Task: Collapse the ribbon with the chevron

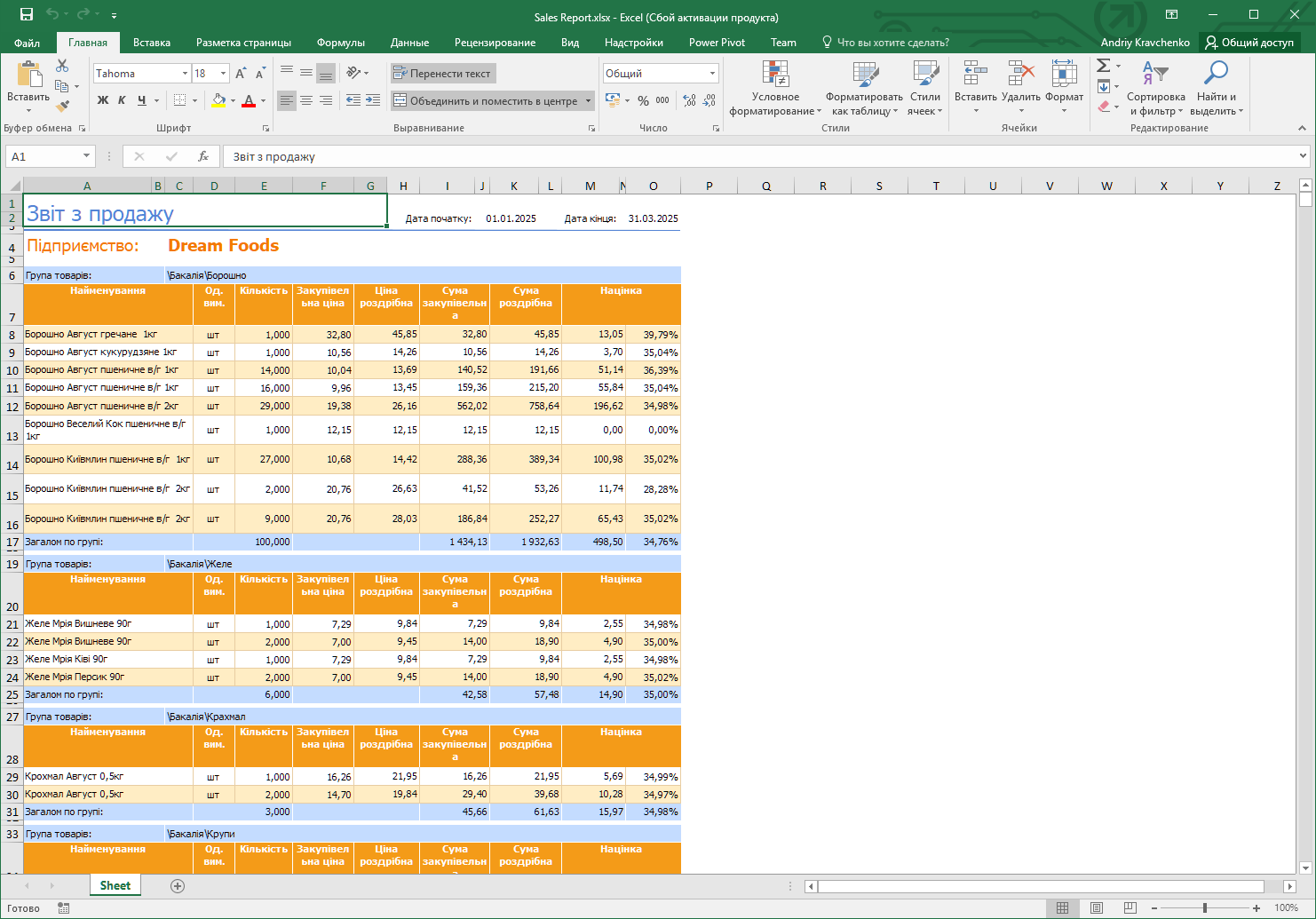Action: pyautogui.click(x=1303, y=128)
